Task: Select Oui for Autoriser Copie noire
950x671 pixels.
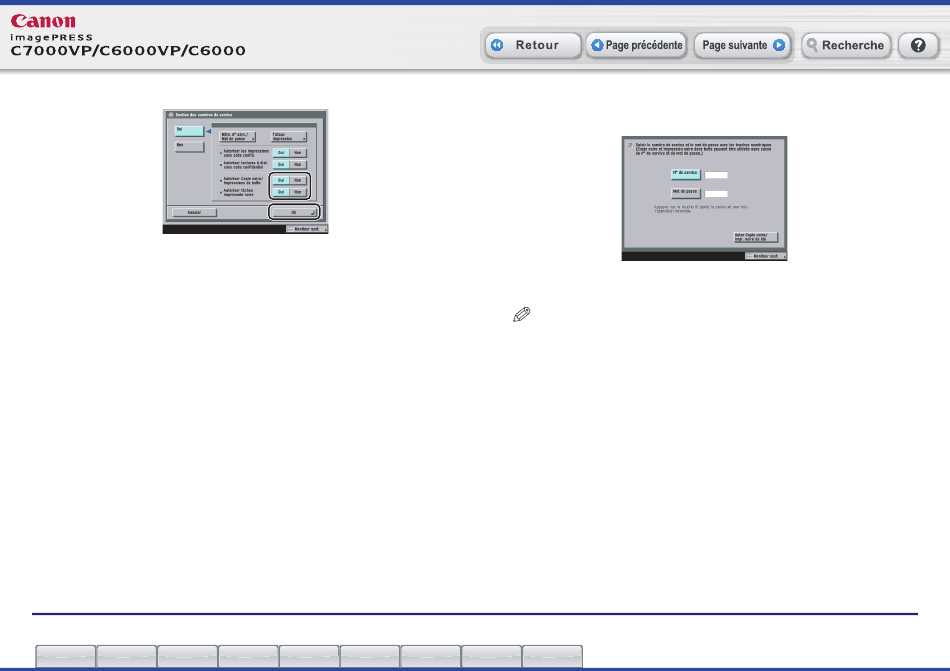Action: [282, 180]
